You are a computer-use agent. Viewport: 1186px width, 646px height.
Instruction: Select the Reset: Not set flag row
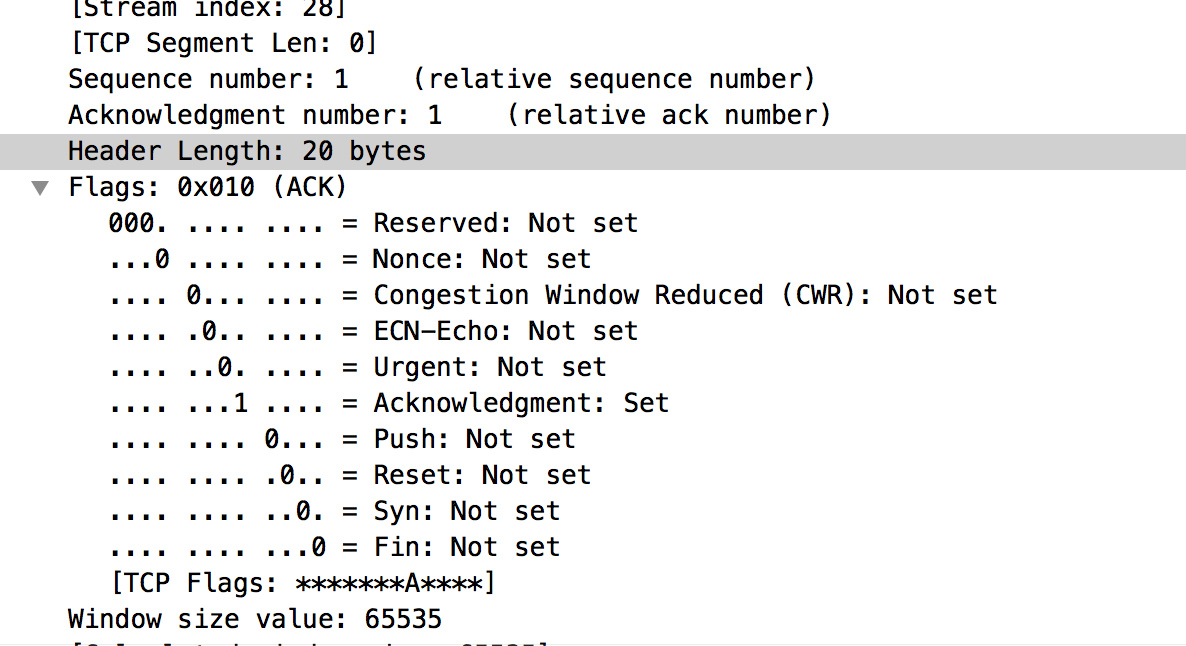[x=349, y=475]
